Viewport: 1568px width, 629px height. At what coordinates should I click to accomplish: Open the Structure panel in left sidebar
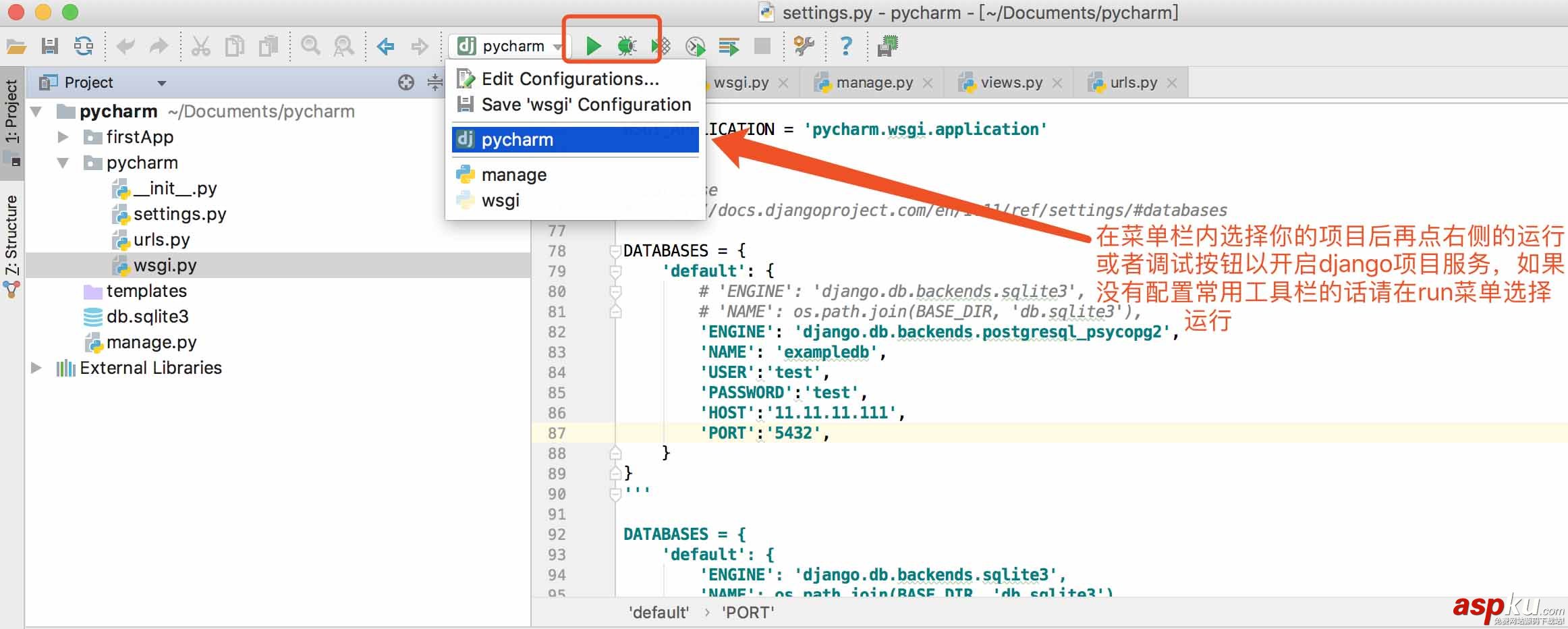[11, 233]
